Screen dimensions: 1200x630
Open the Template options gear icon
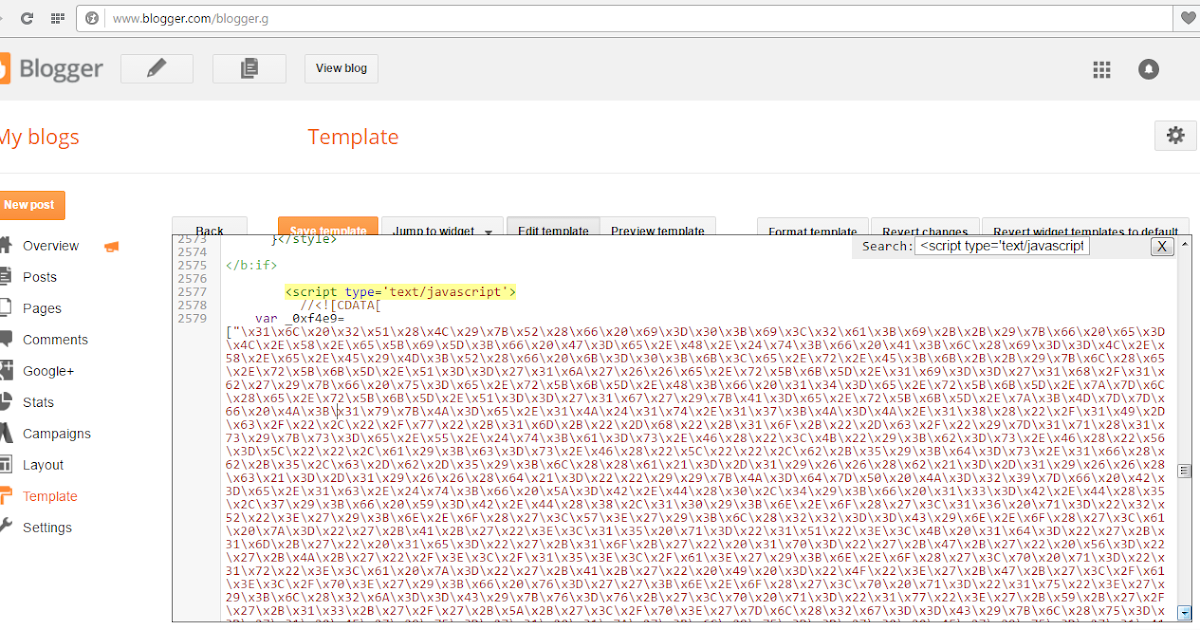tap(1176, 135)
